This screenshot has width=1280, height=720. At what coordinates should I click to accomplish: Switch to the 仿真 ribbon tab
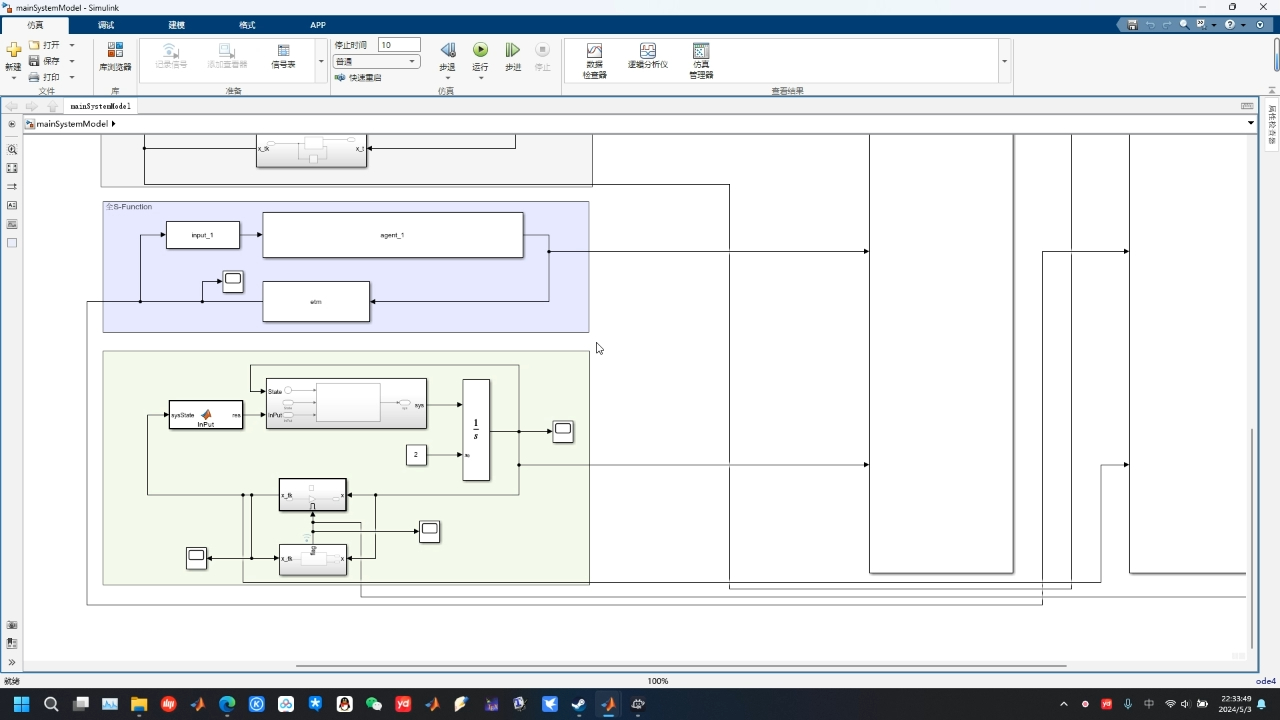coord(35,25)
